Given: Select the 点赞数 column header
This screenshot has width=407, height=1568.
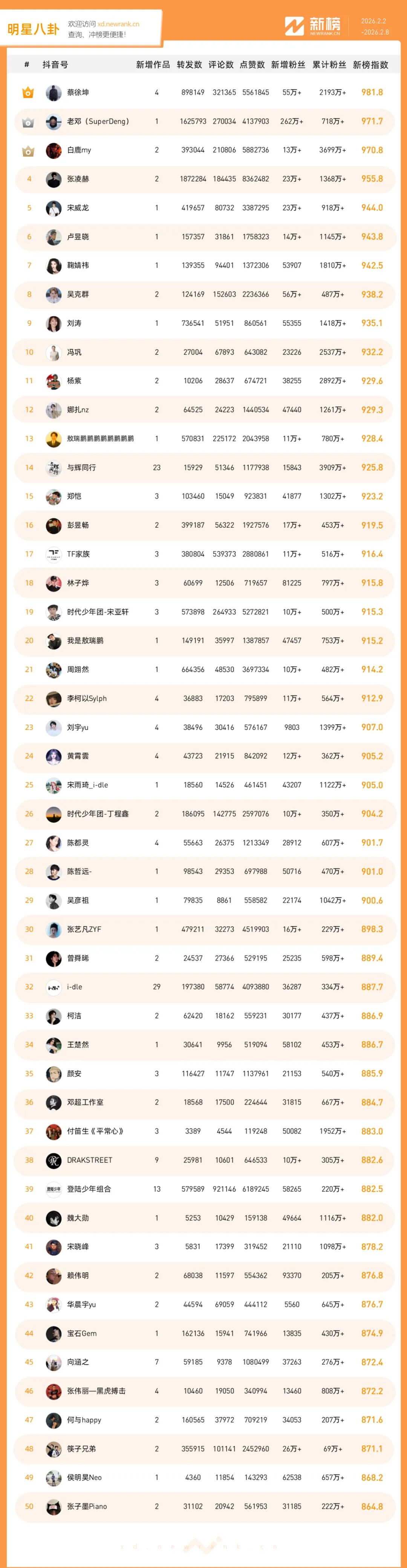Looking at the screenshot, I should click(252, 65).
